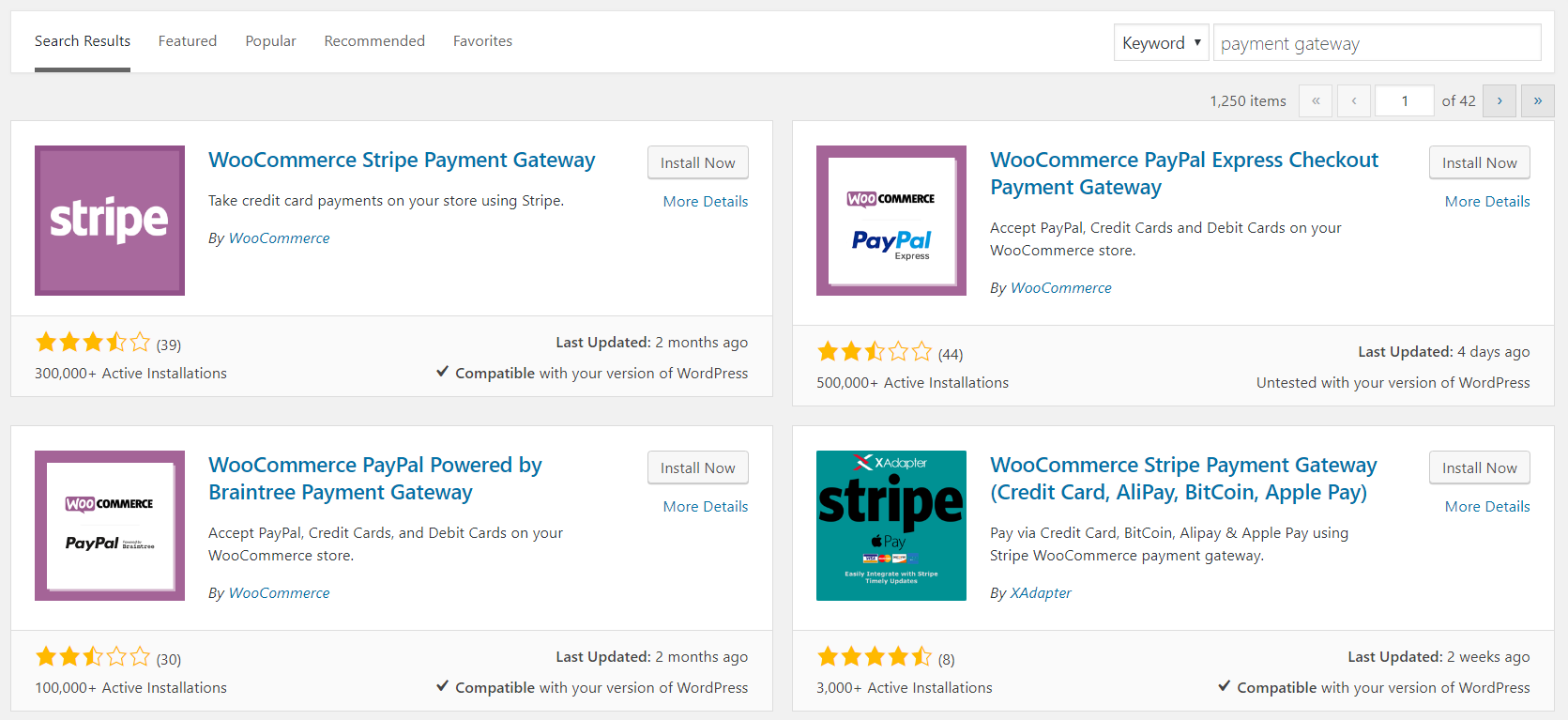Switch to the Popular tab
This screenshot has width=1568, height=720.
[x=271, y=41]
